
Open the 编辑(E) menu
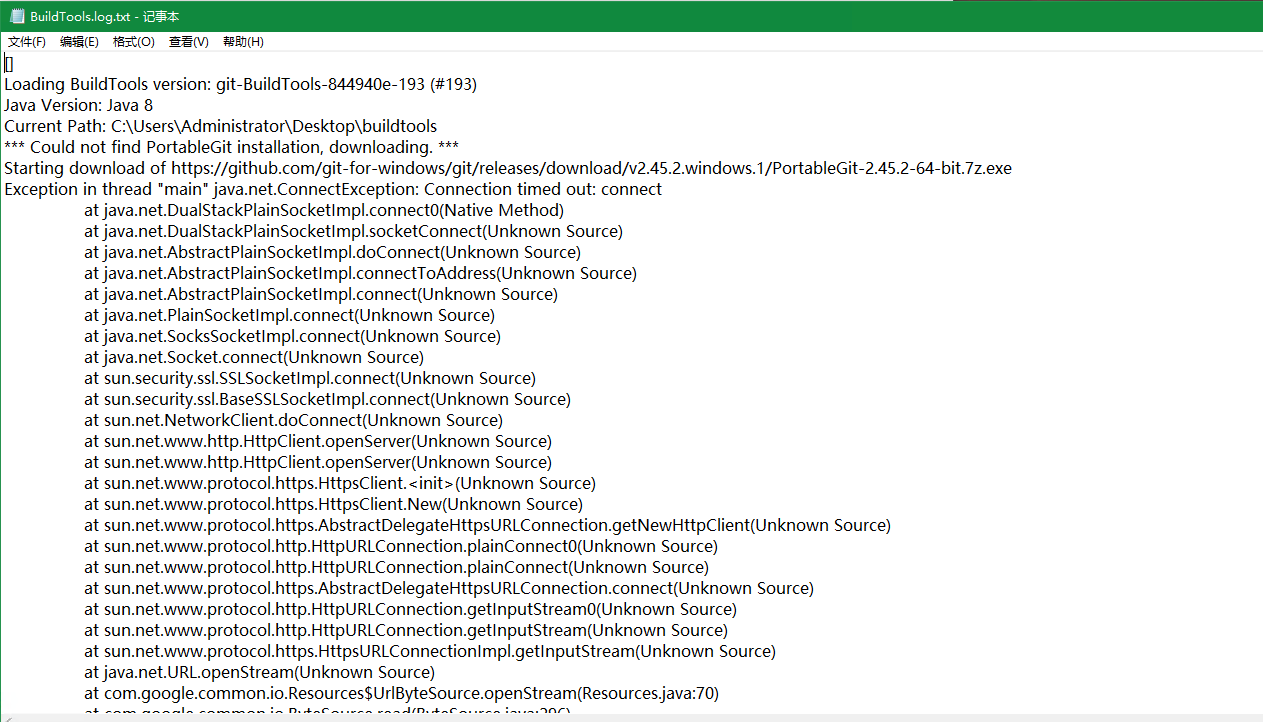click(x=79, y=42)
